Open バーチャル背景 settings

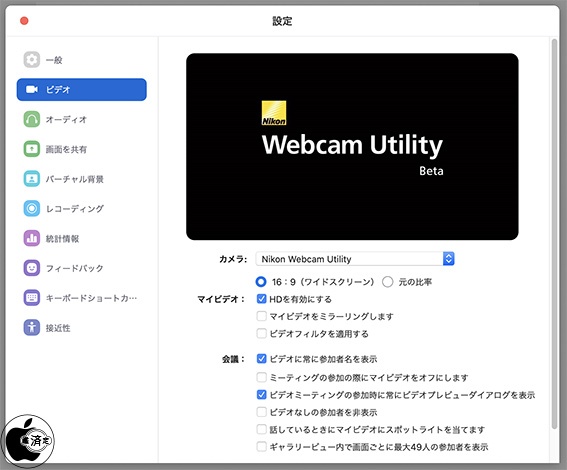point(82,179)
